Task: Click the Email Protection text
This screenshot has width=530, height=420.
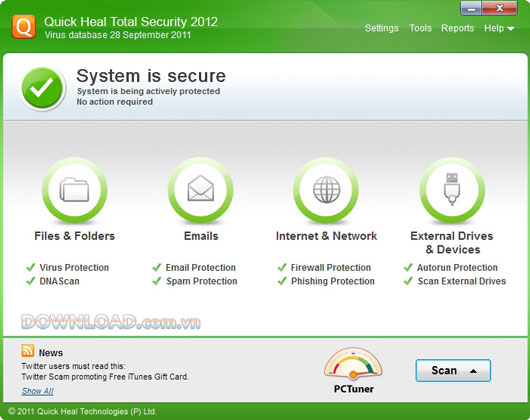Action: pos(200,268)
